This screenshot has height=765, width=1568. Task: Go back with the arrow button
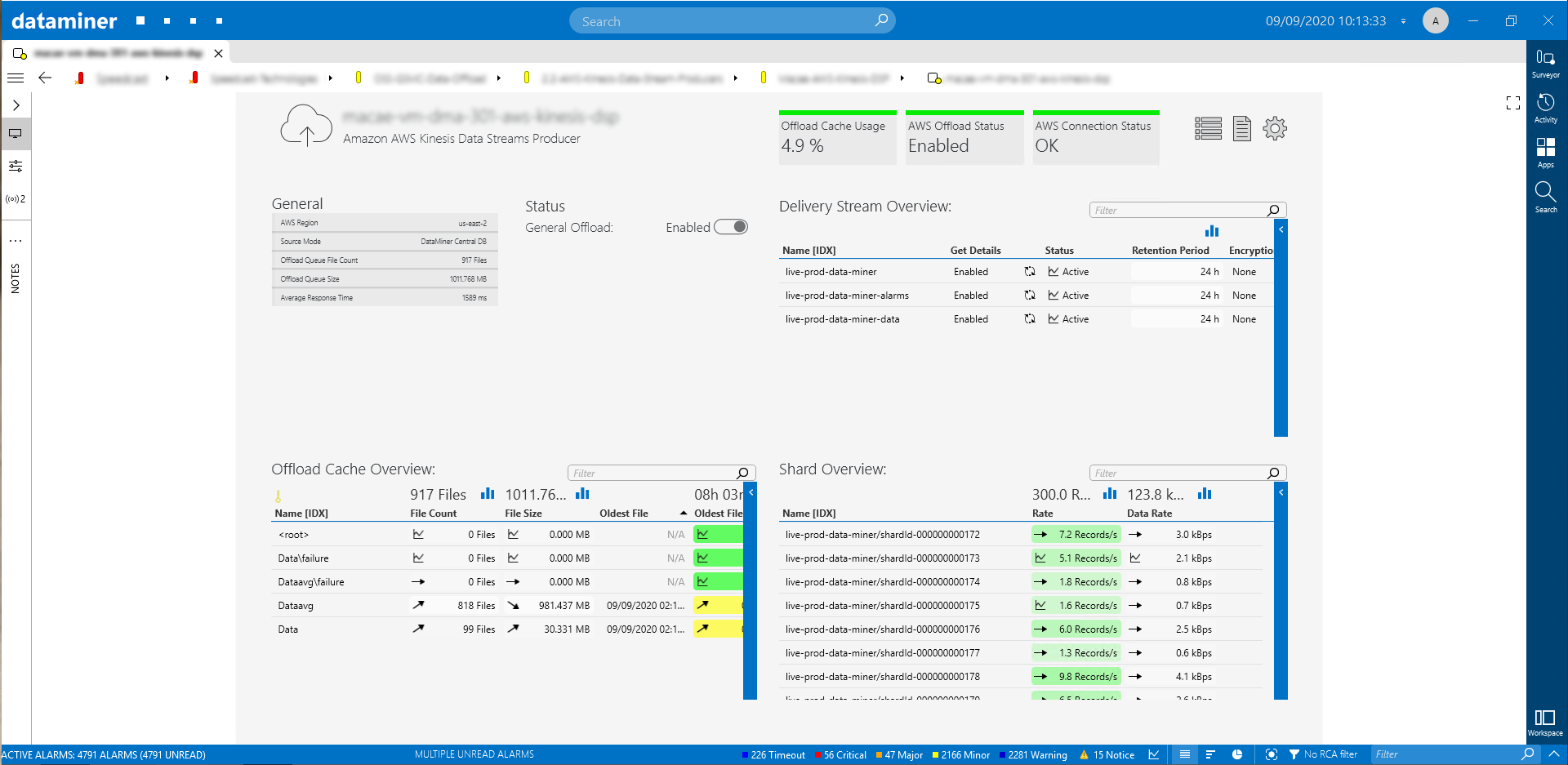(45, 78)
